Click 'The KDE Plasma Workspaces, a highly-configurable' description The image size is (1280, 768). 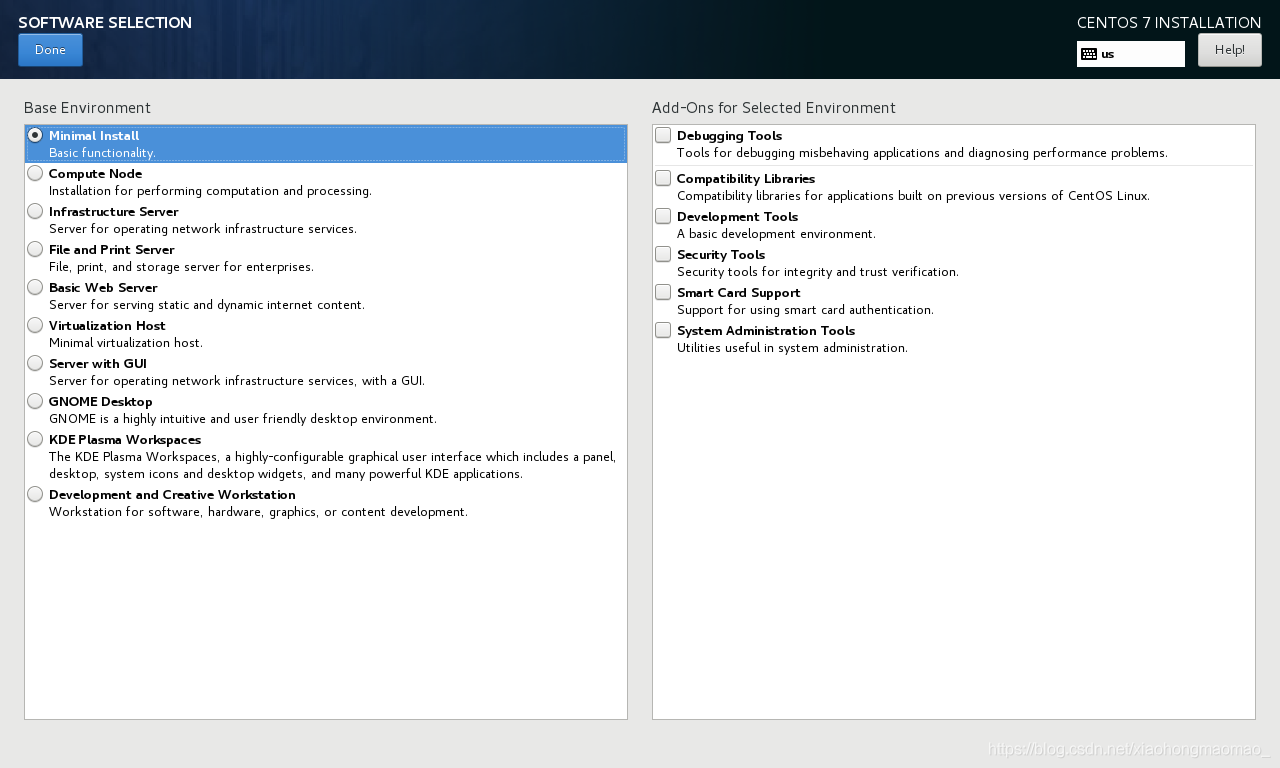click(332, 465)
